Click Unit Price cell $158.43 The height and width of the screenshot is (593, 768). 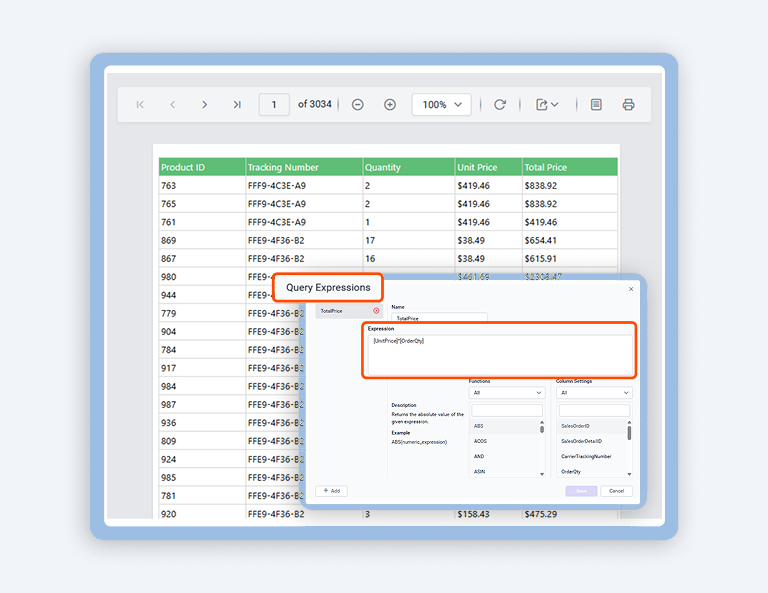[488, 514]
